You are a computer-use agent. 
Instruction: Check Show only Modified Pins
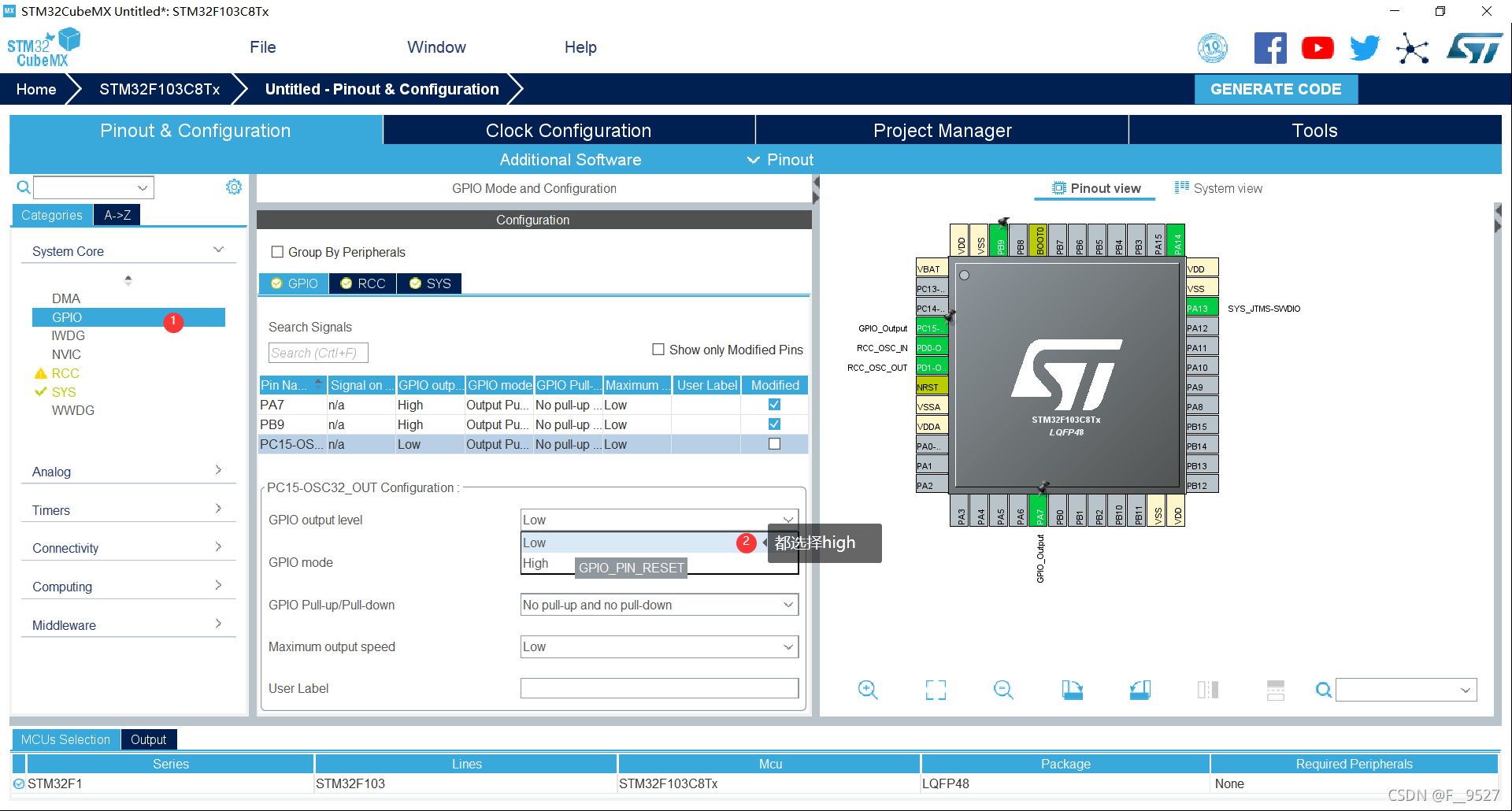[x=658, y=349]
